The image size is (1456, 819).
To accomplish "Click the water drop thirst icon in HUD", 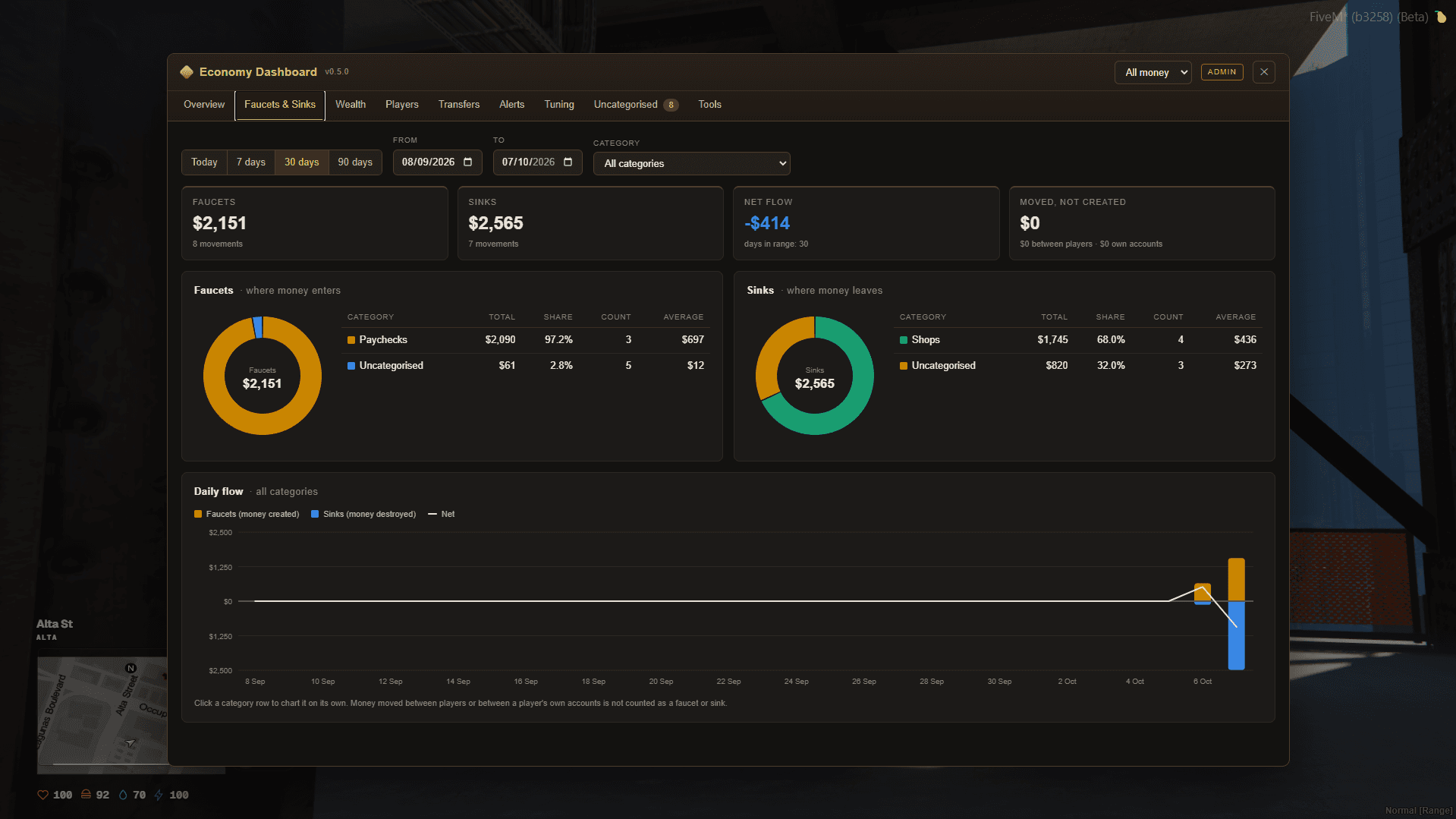I will coord(123,795).
